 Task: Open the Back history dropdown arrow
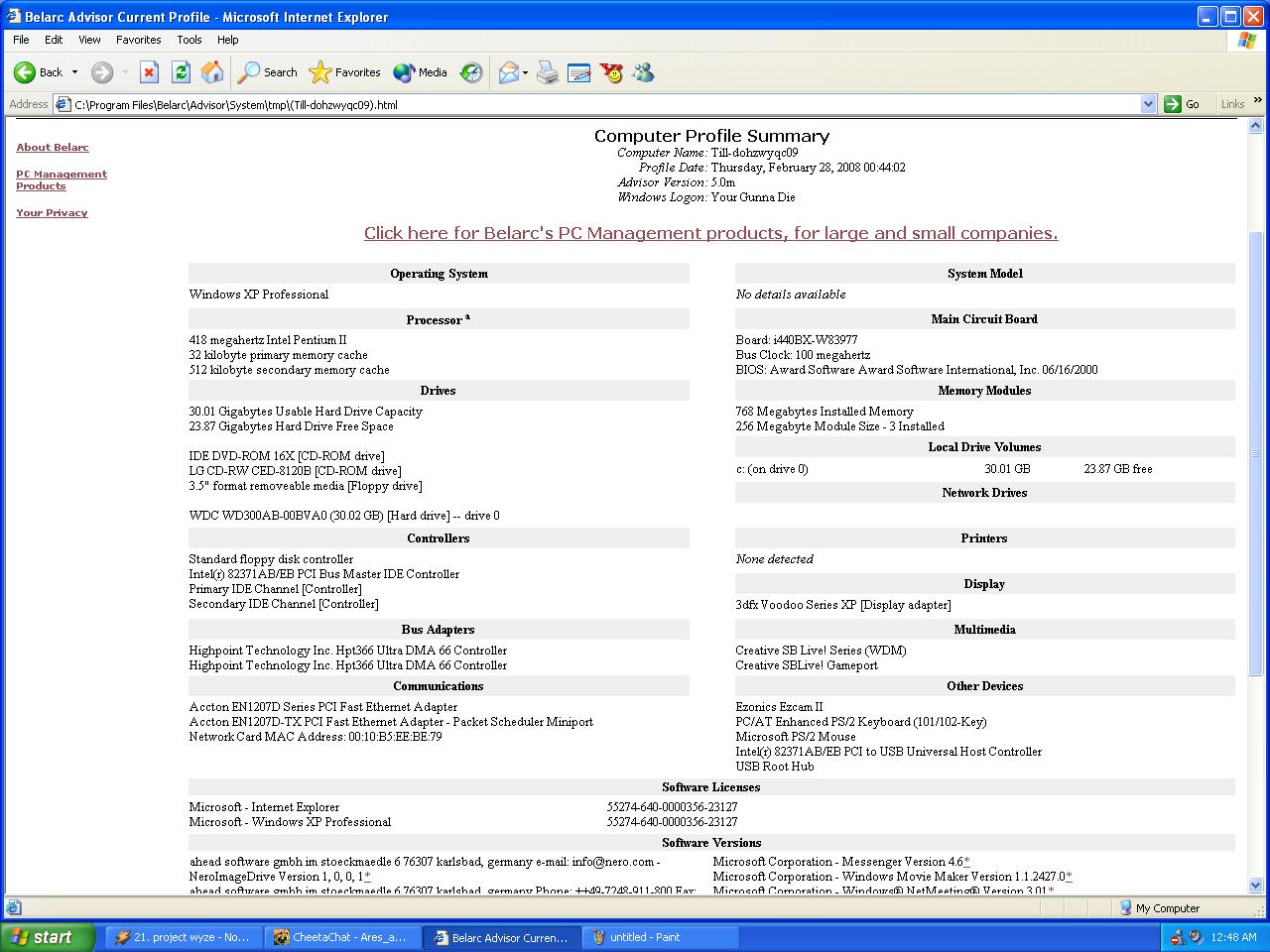click(x=74, y=72)
